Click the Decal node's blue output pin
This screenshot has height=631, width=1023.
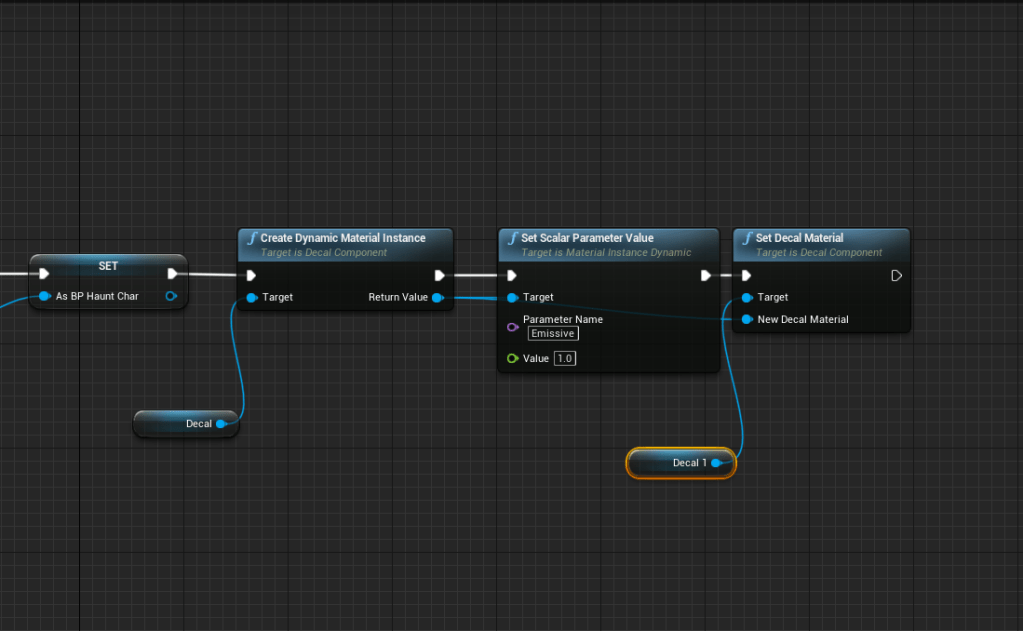coord(221,424)
